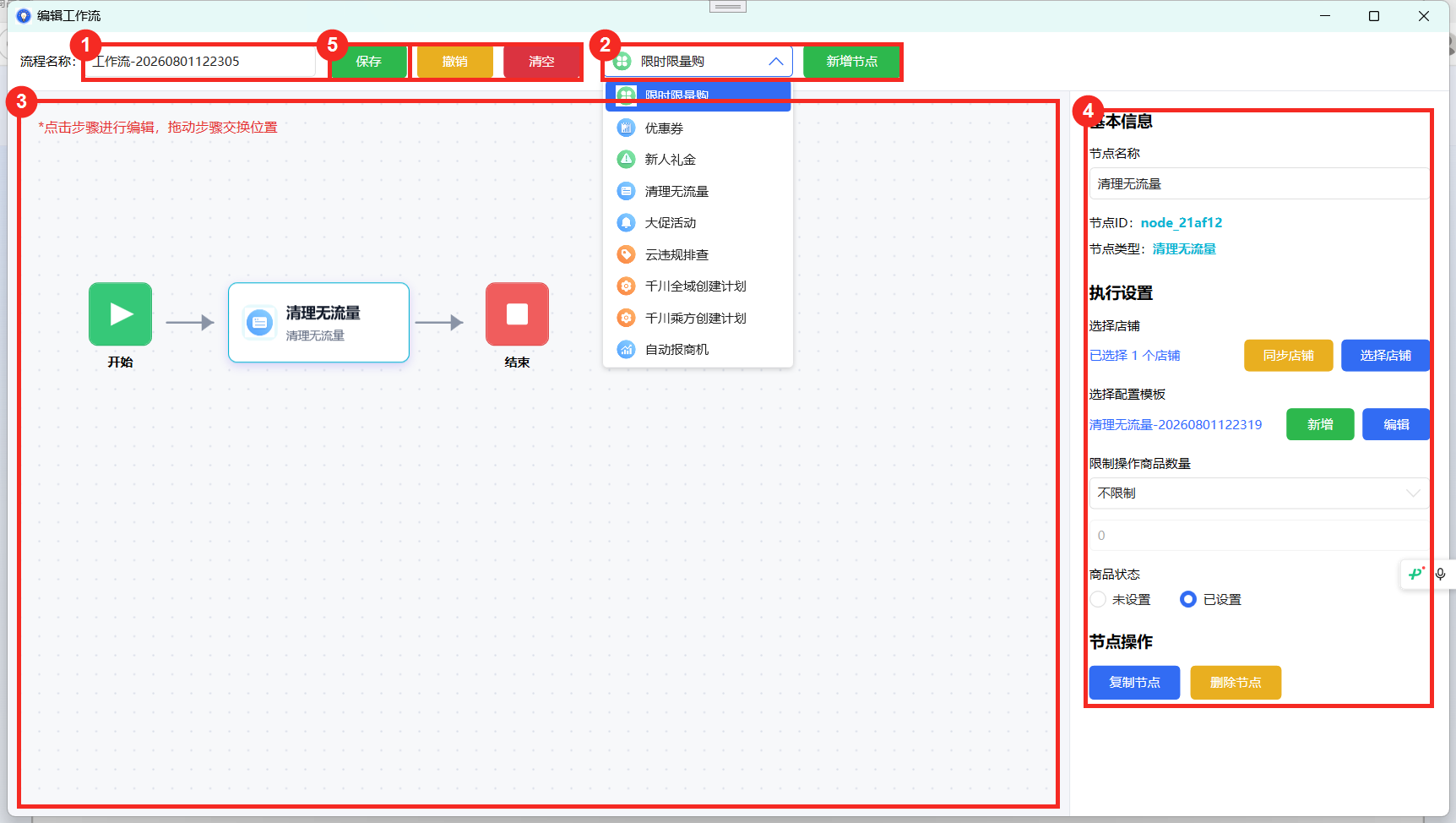Click the 删除节点 button
1456x823 pixels.
click(1236, 682)
